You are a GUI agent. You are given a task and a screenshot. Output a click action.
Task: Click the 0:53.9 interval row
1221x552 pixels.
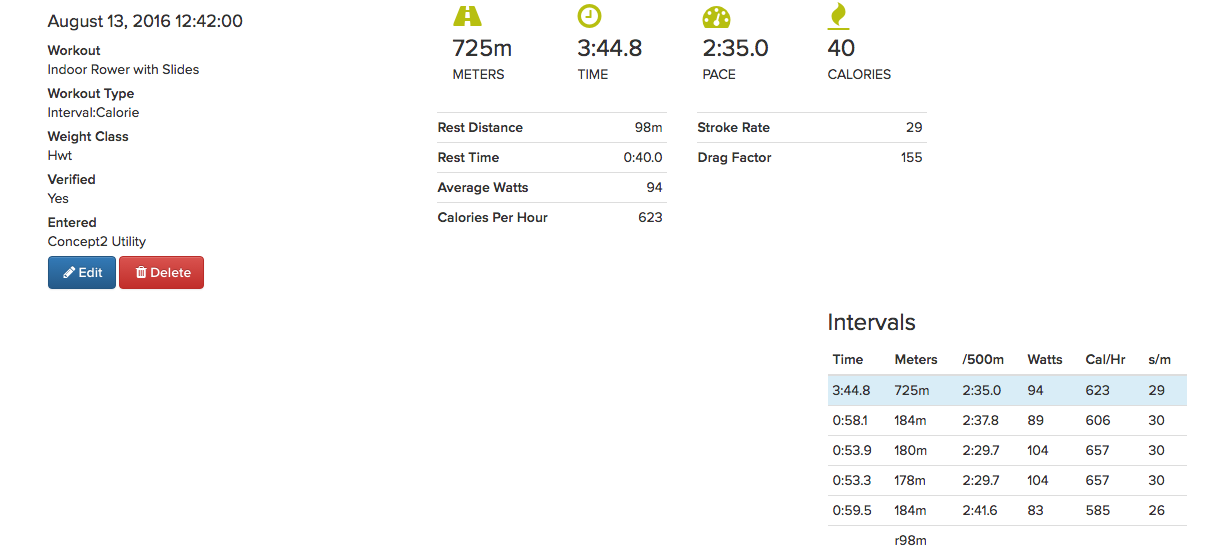[1006, 450]
